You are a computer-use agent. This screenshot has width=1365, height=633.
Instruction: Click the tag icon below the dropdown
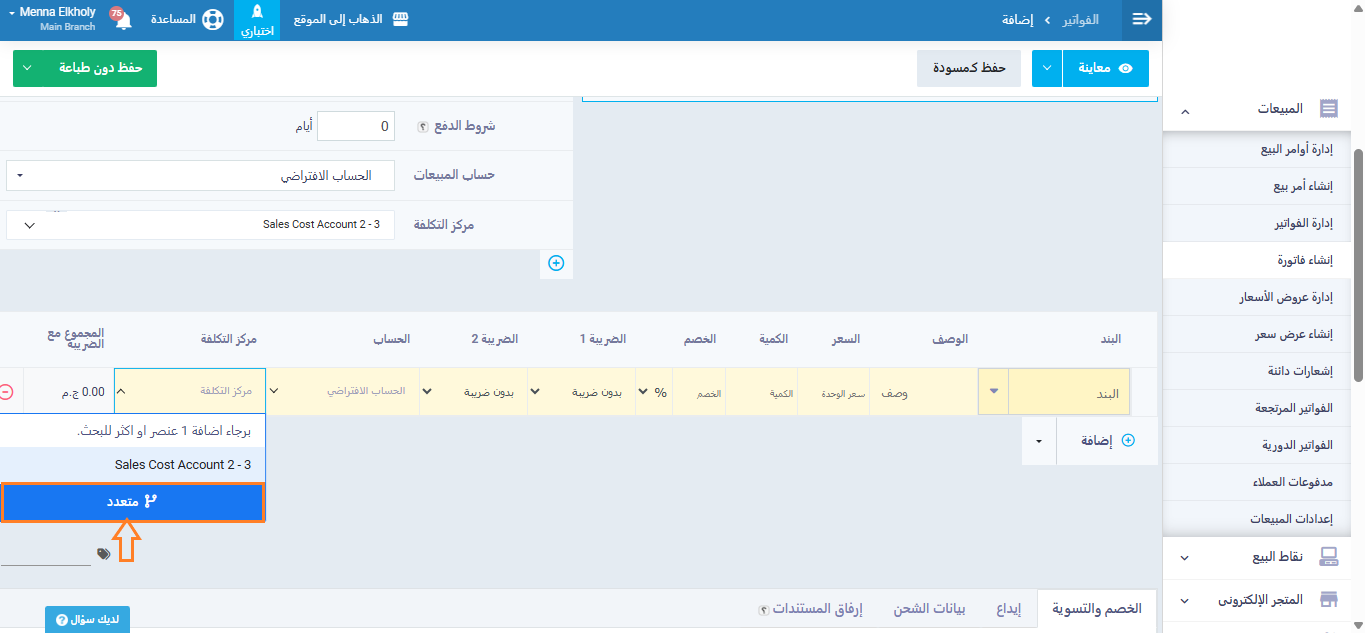[x=104, y=554]
